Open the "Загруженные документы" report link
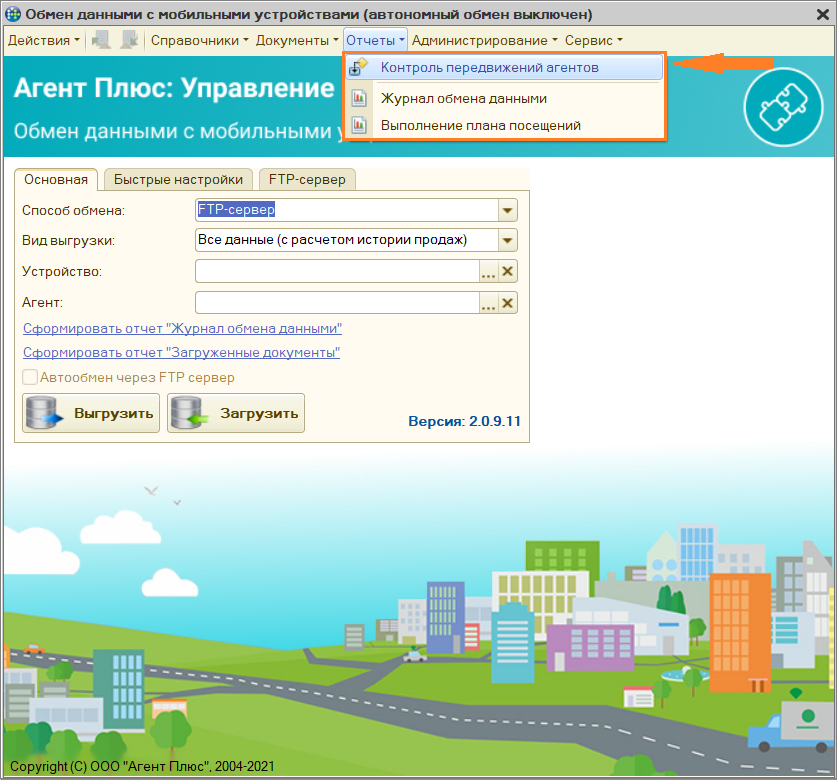 tap(181, 352)
